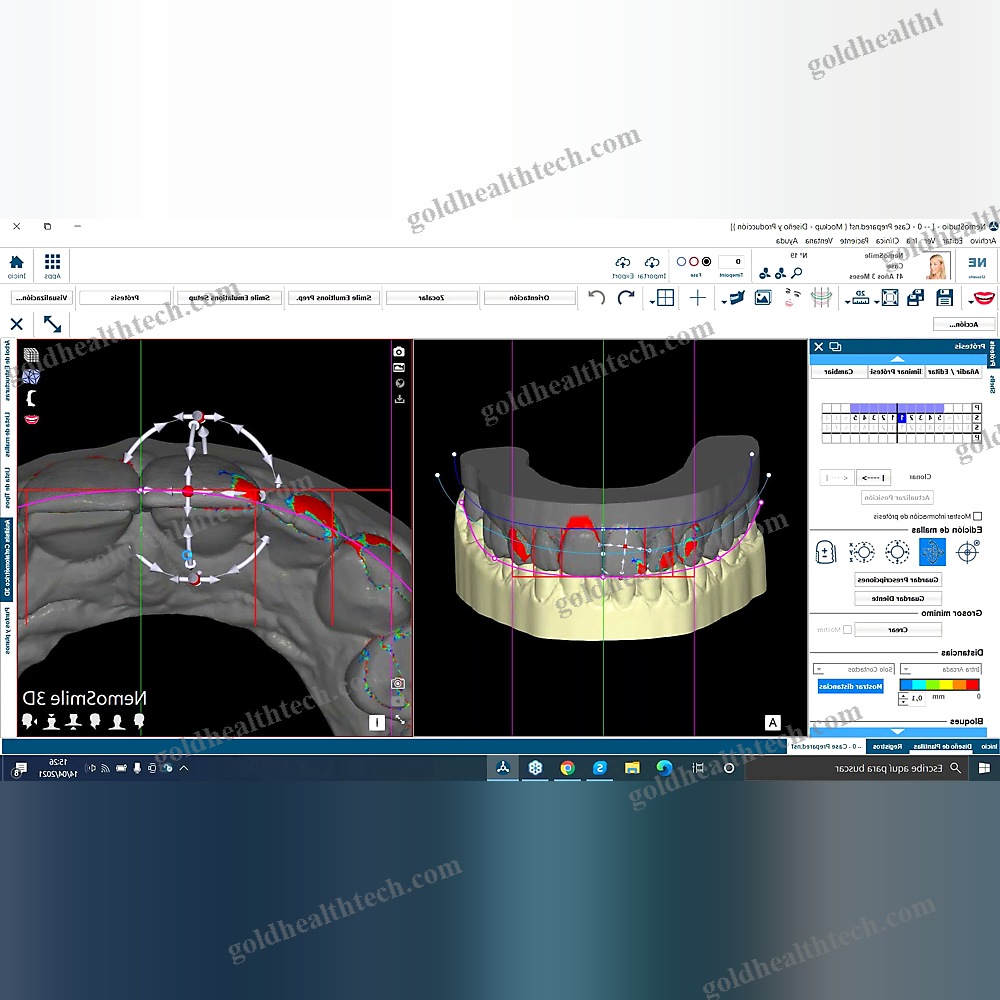Open dropdown arrow beside jaw model icon

pos(724,301)
